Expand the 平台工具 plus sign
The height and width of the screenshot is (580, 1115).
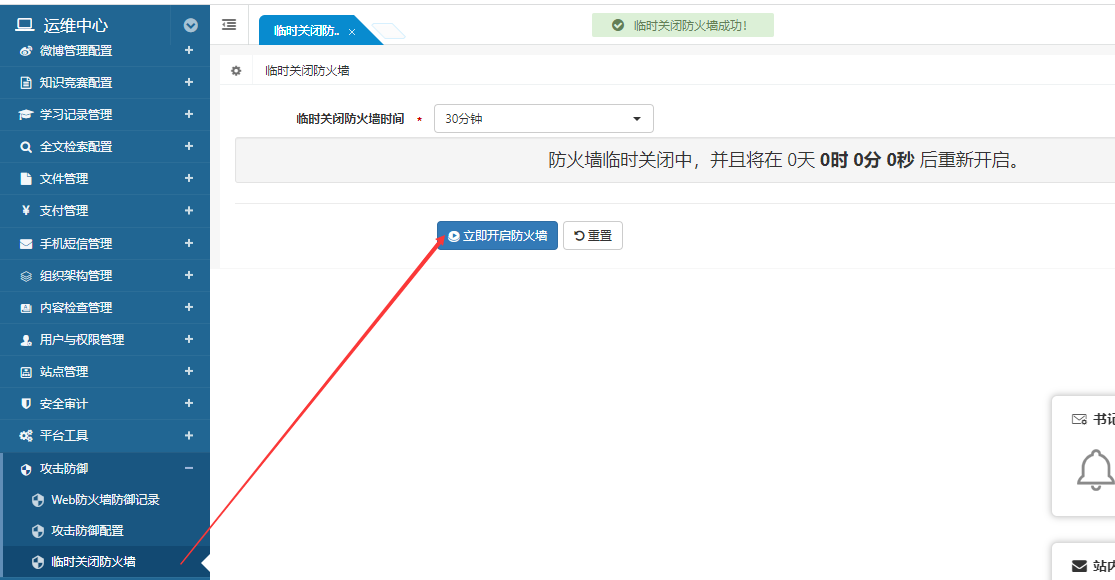coord(188,436)
